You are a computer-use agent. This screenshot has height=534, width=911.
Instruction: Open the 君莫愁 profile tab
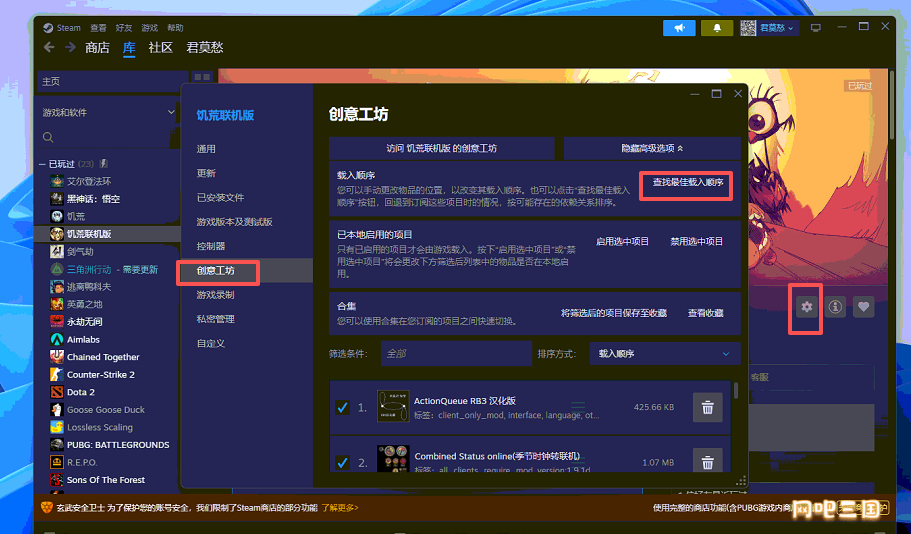coord(205,48)
